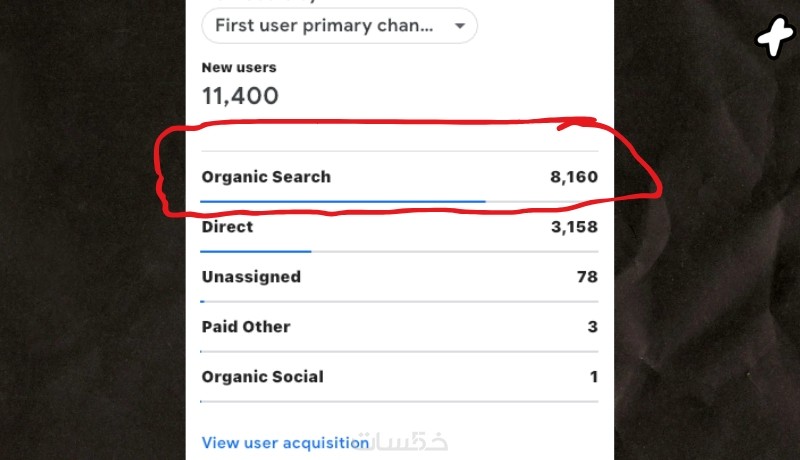Viewport: 800px width, 460px height.
Task: Select the Unassigned channel row label
Action: coord(250,276)
